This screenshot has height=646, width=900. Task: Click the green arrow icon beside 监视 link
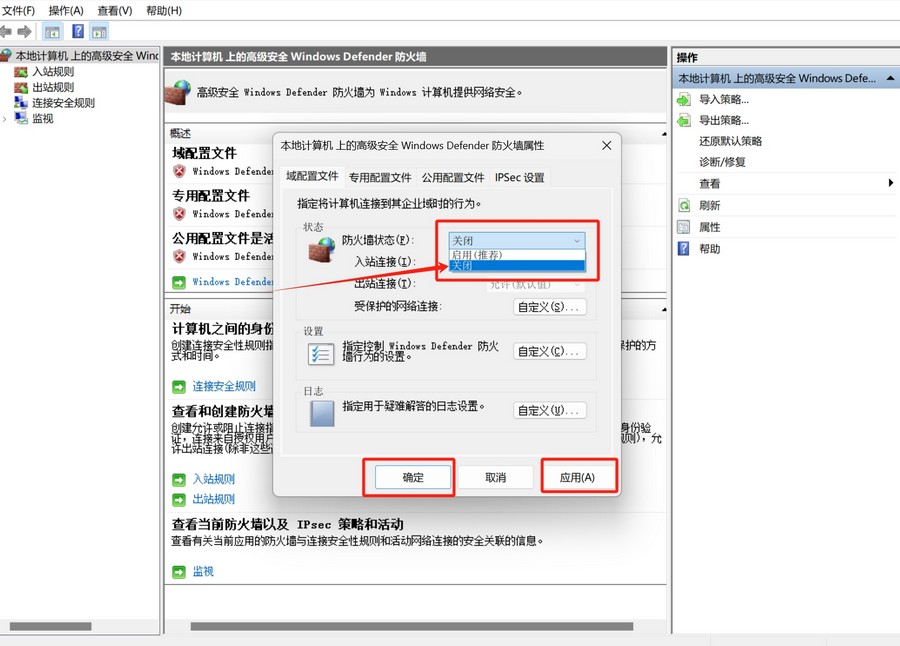(179, 572)
